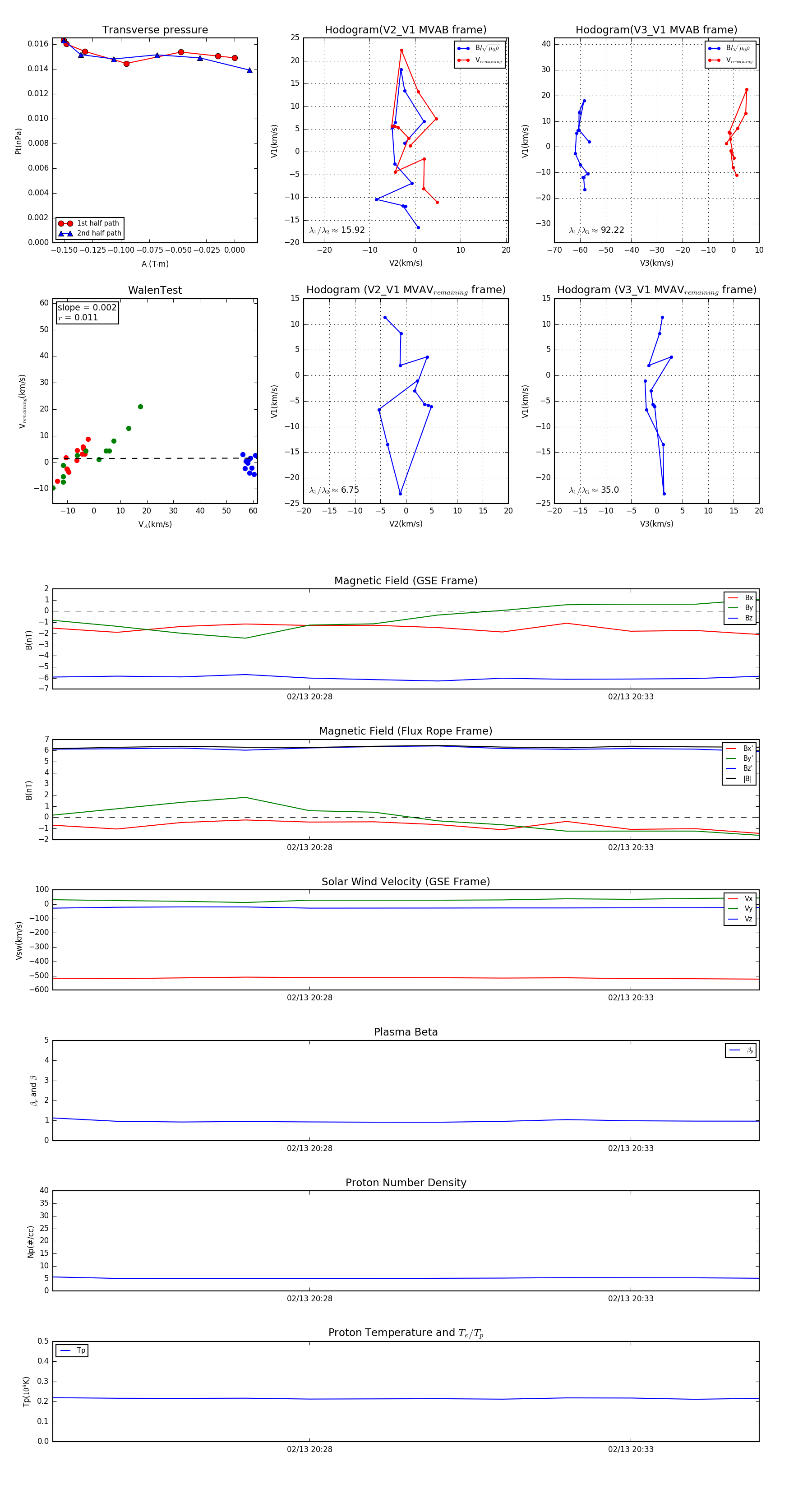Image resolution: width=812 pixels, height=1489 pixels.
Task: Click the "Proton Temperature and Te/Tp" title
Action: pos(406,1332)
